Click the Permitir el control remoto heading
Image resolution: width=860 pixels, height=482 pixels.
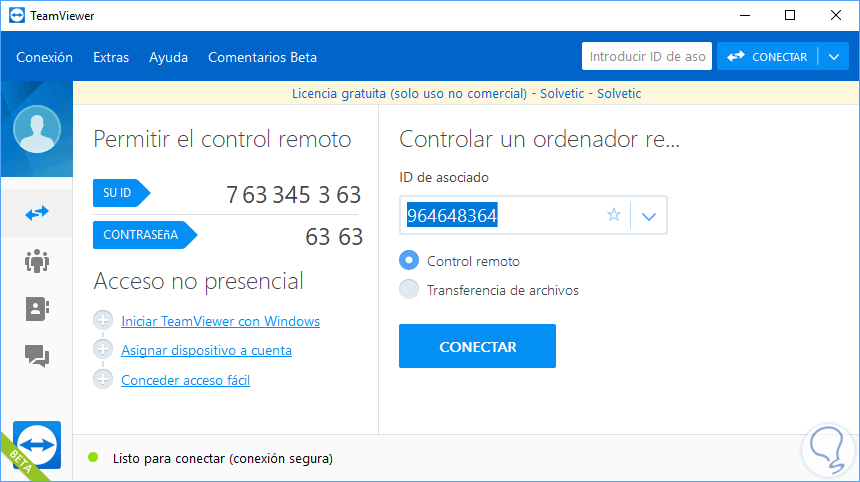(222, 139)
